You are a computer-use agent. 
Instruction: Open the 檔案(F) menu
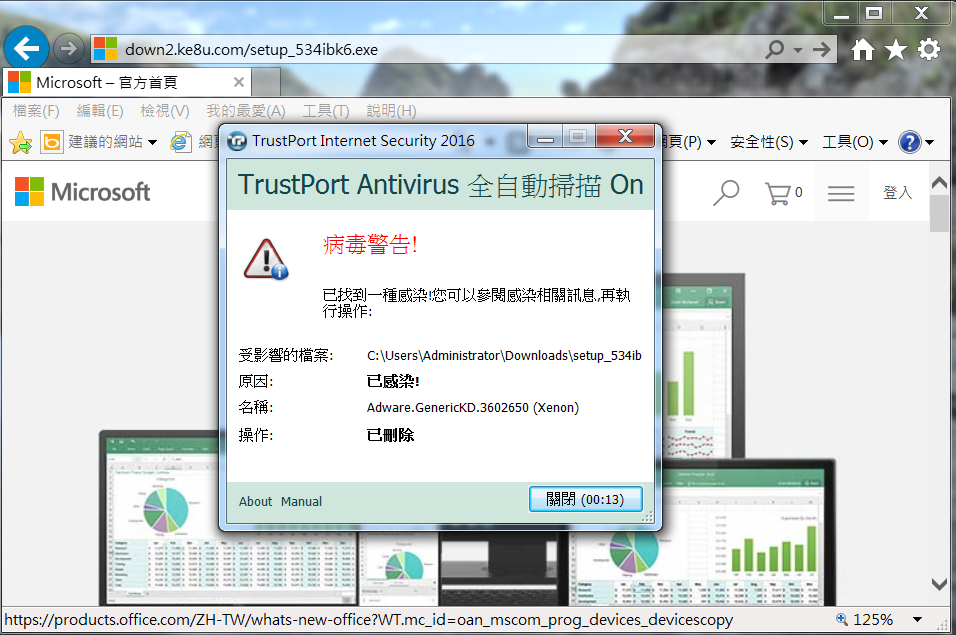pos(36,111)
